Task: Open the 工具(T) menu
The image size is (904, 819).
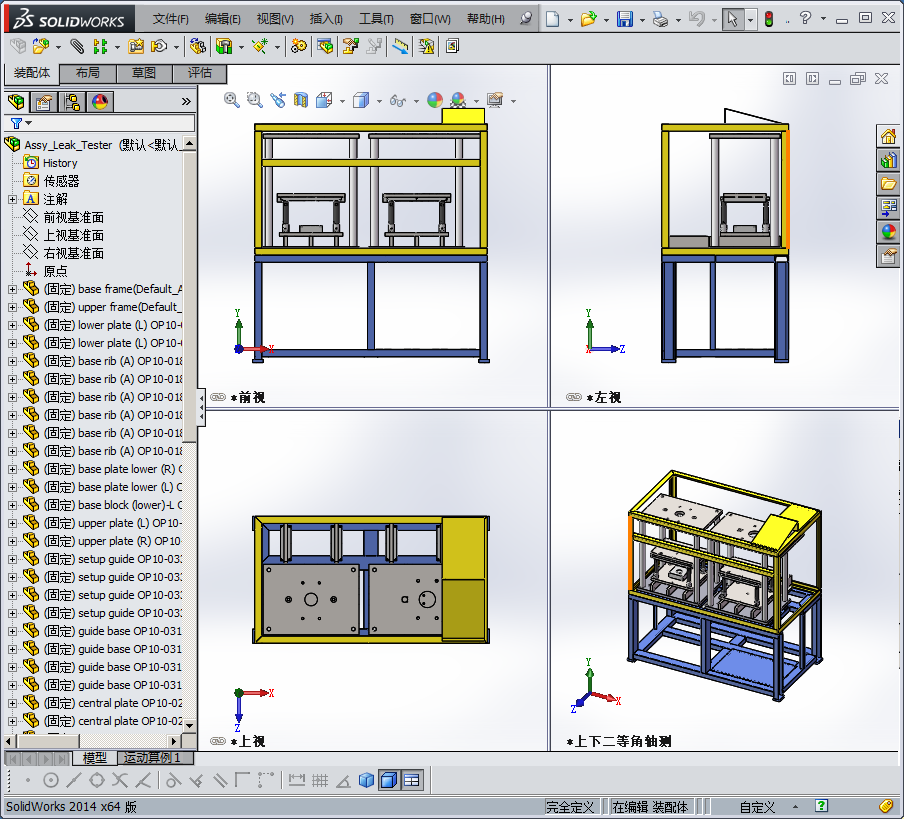Action: tap(376, 19)
